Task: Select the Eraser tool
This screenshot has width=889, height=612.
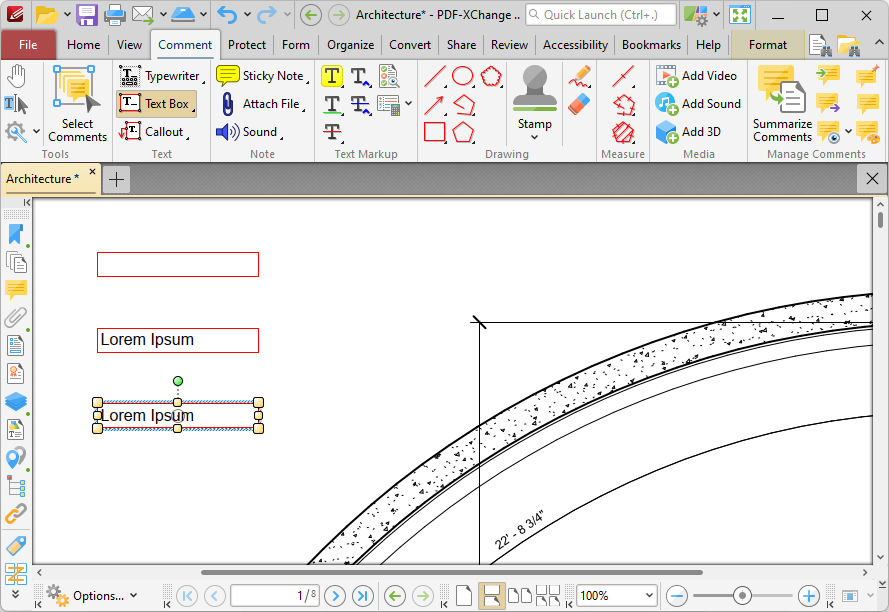Action: coord(579,104)
